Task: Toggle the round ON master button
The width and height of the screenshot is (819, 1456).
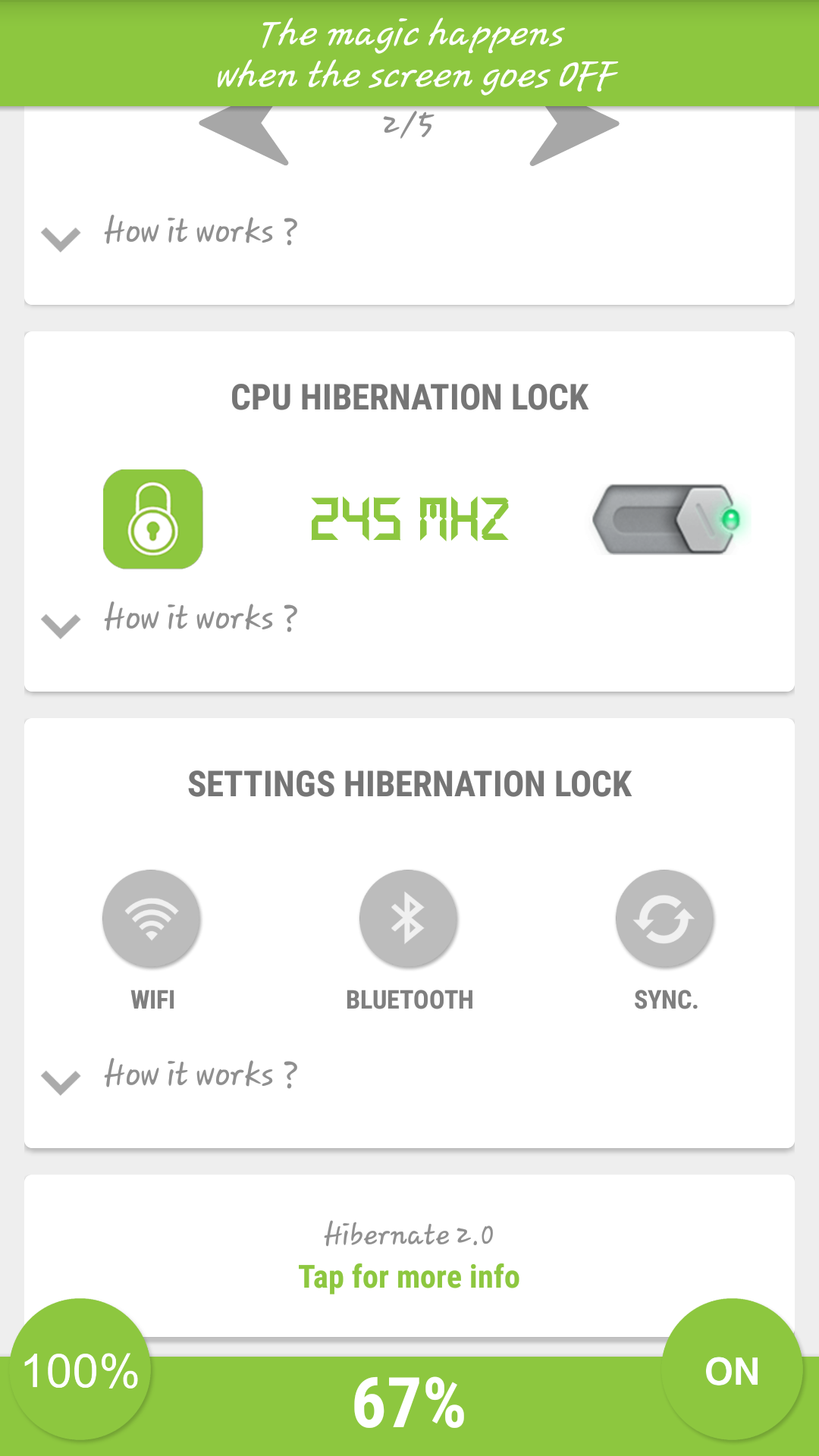Action: coord(732,1370)
